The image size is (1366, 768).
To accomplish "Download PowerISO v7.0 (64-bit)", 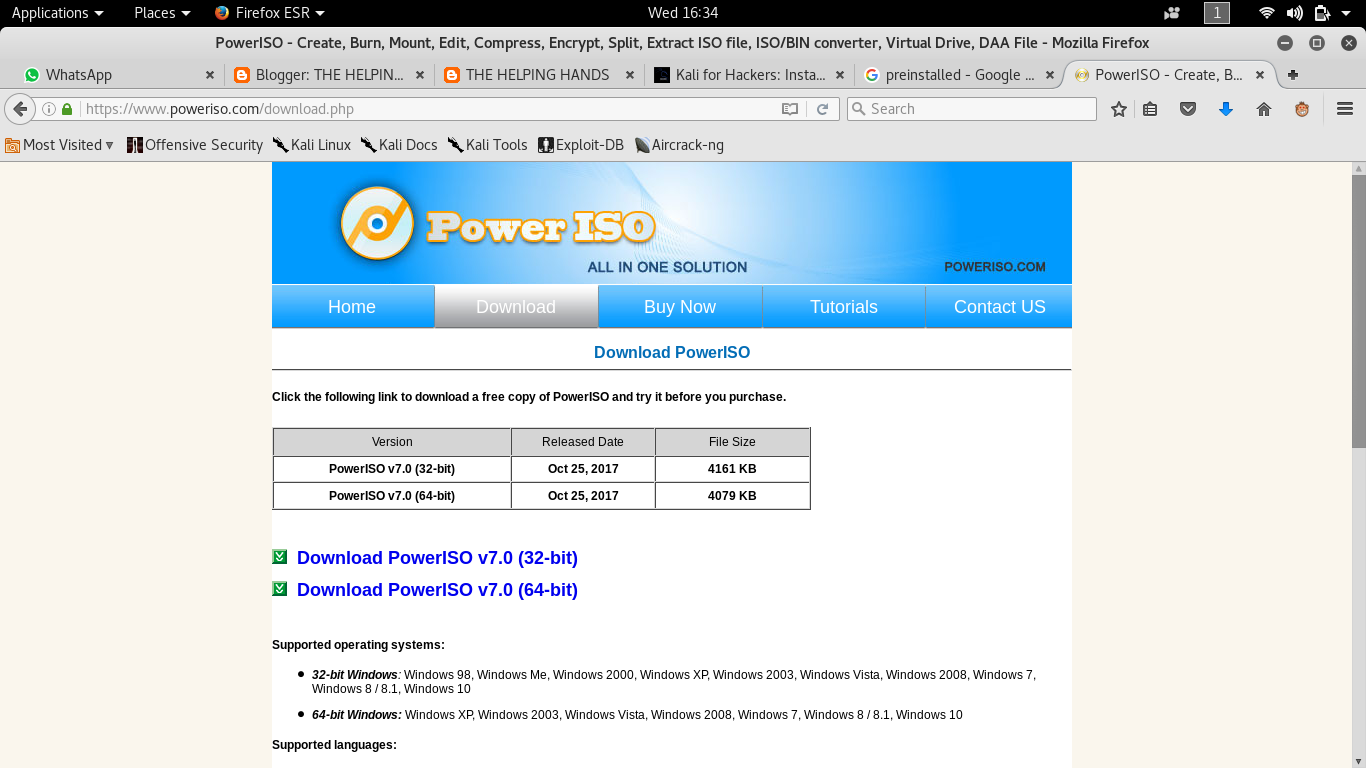I will click(437, 589).
